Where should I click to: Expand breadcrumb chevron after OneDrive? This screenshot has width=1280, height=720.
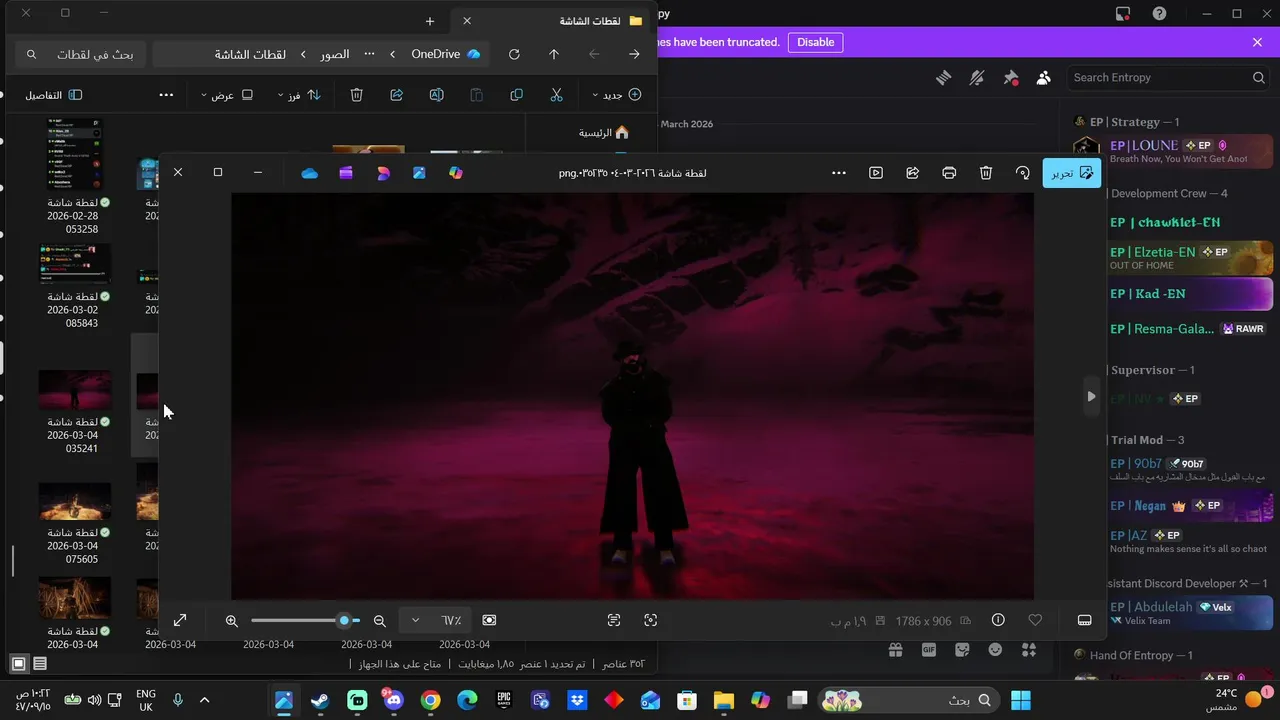pos(392,54)
